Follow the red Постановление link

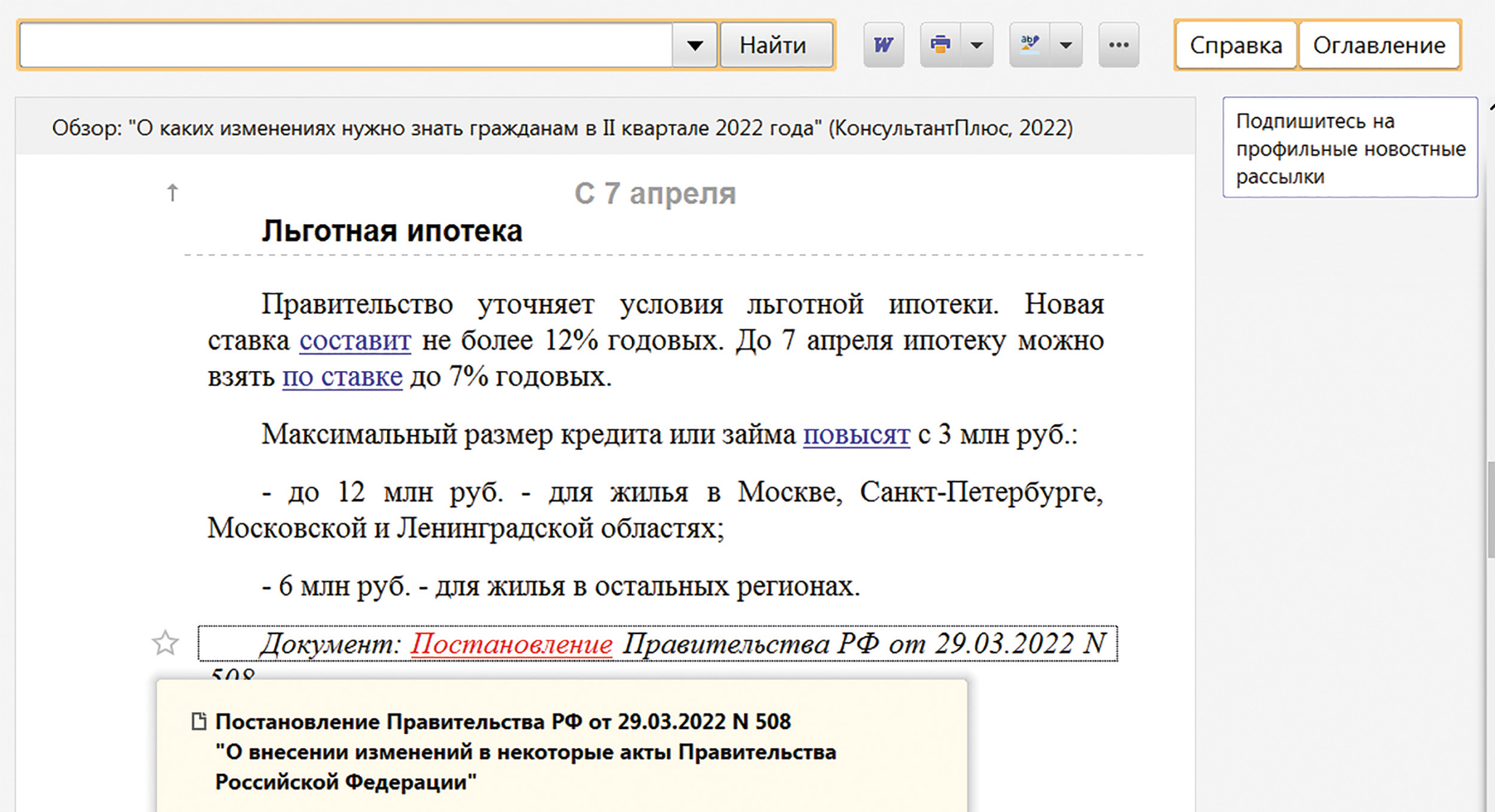coord(512,643)
